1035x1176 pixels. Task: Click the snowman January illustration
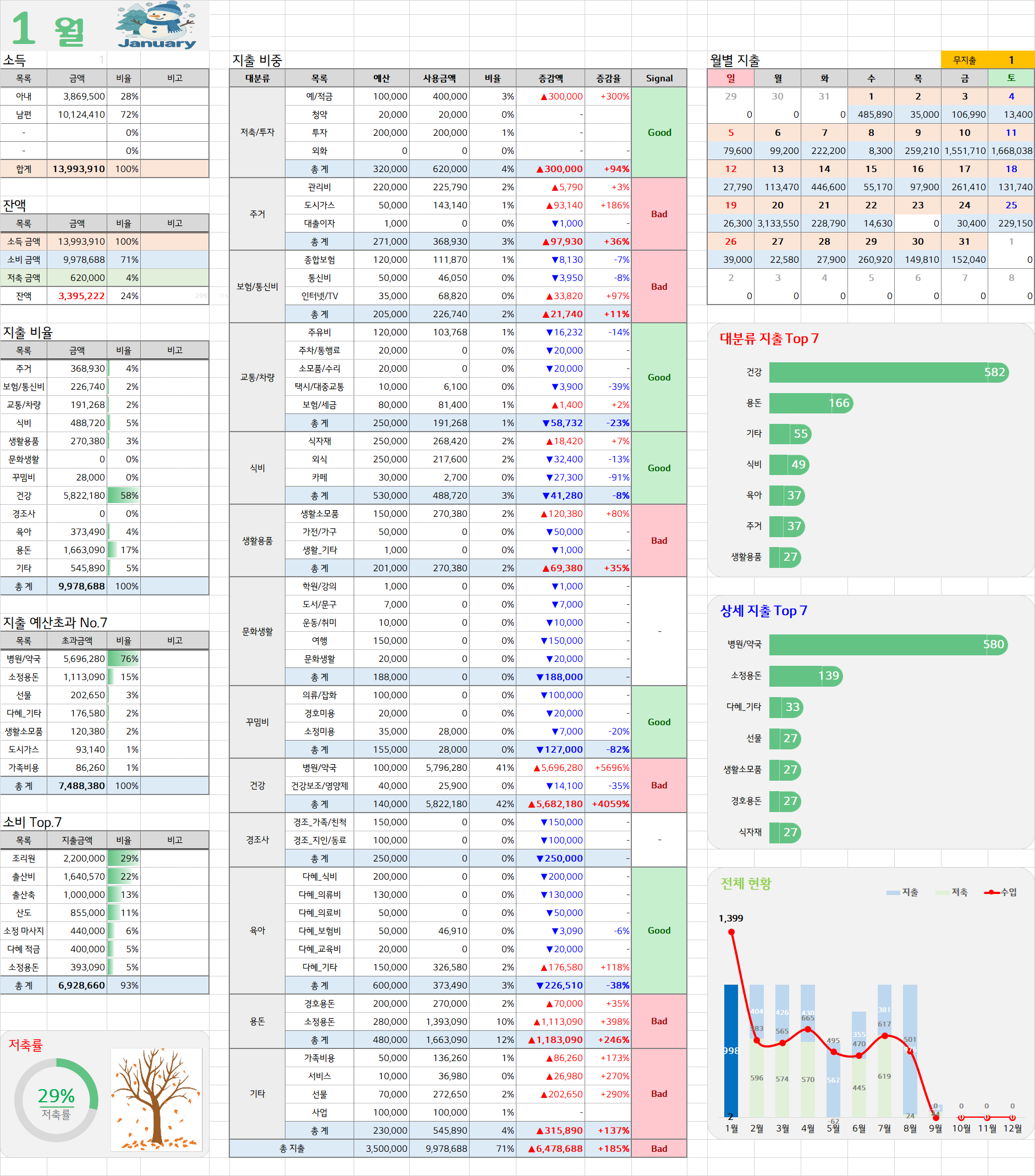[x=156, y=25]
